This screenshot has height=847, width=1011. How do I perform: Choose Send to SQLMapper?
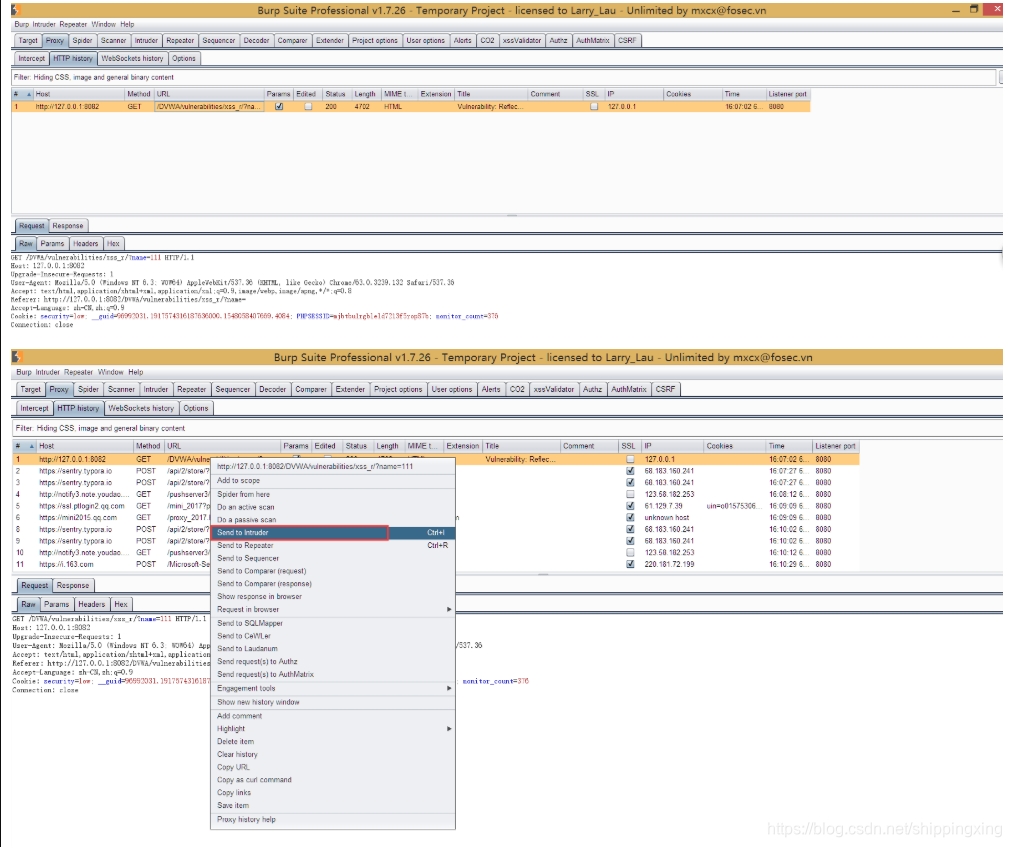click(x=333, y=623)
